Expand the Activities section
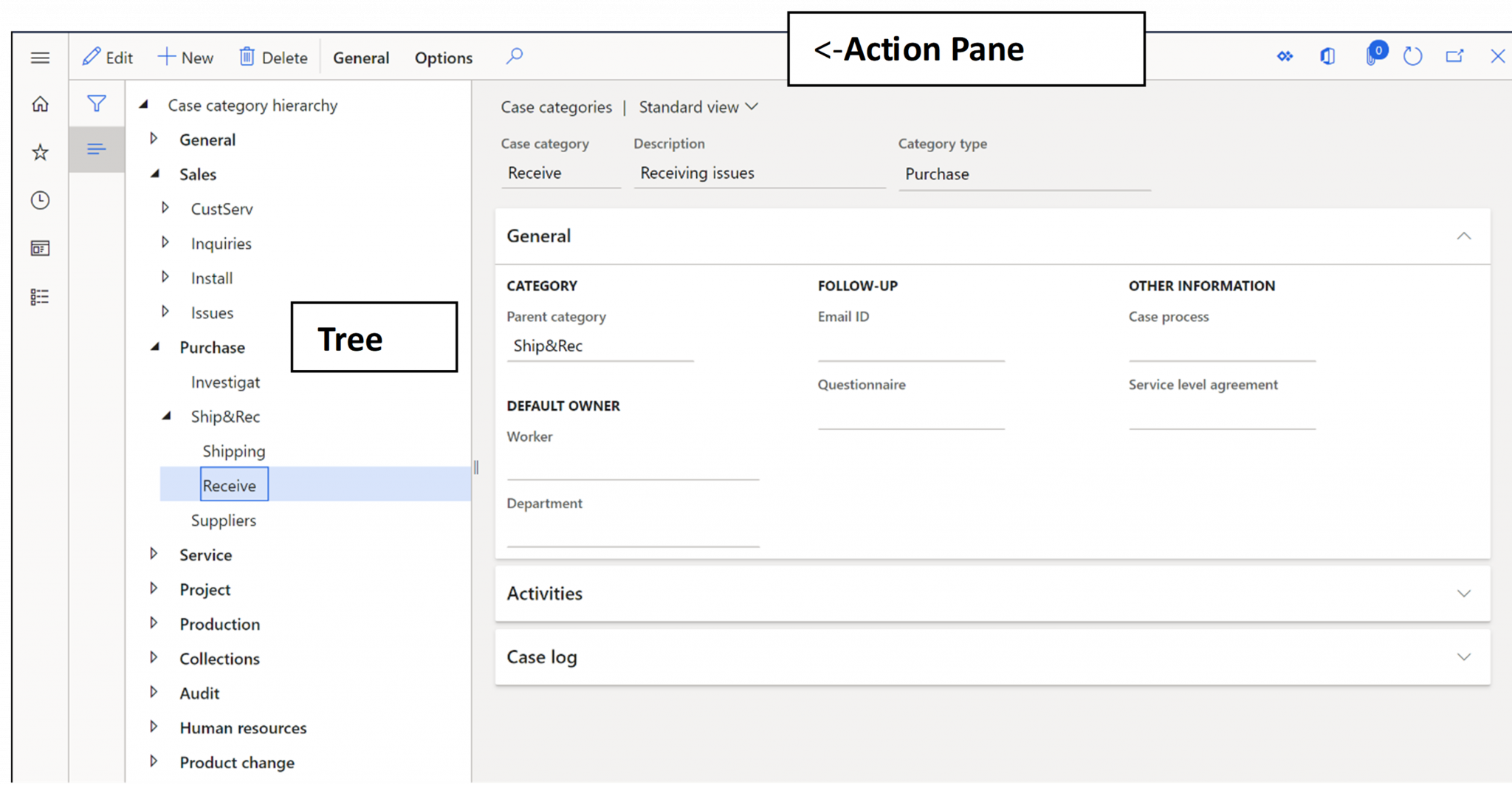This screenshot has height=785, width=1512. [x=1464, y=594]
